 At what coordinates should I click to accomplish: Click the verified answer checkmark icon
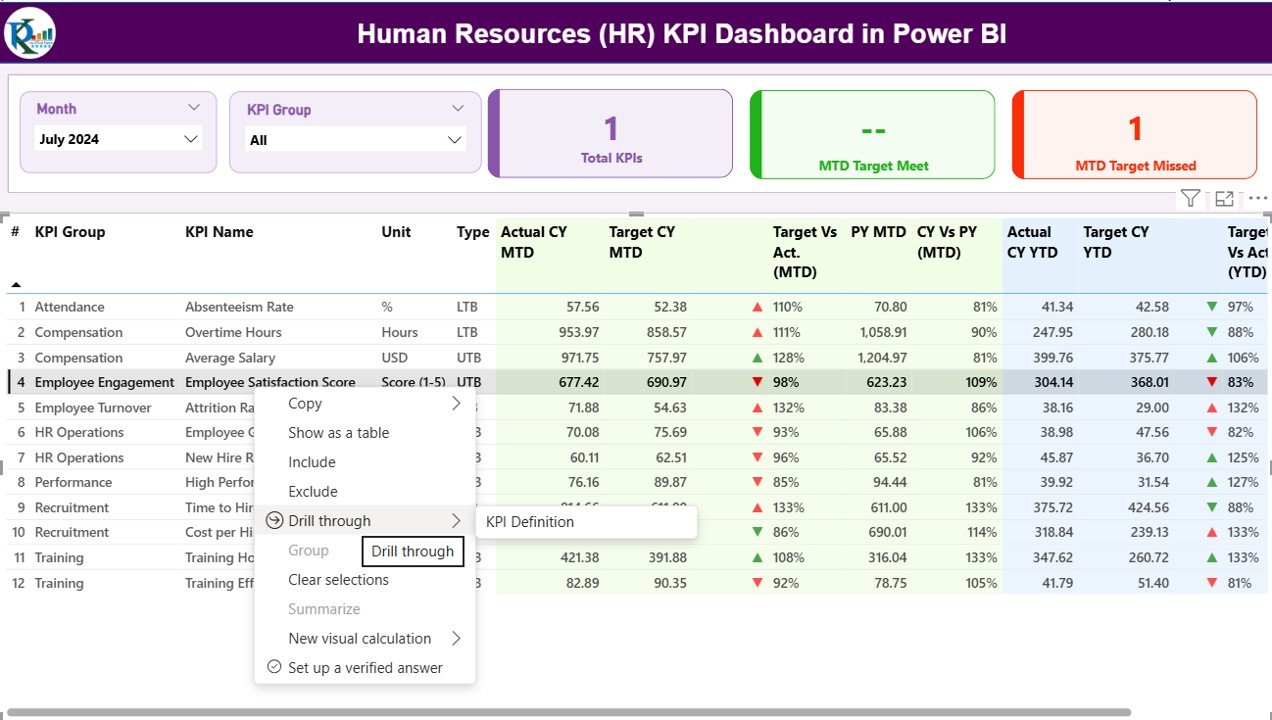[x=274, y=667]
